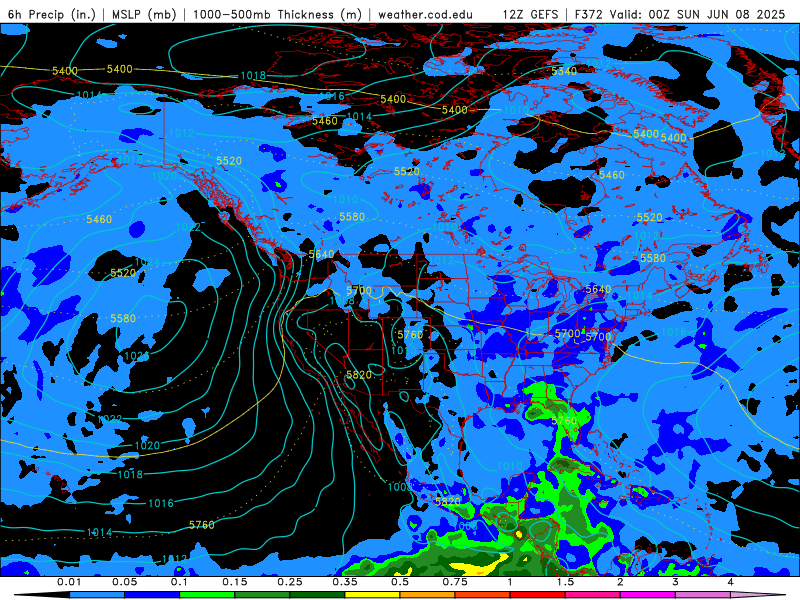Select the '0.15' legend value
Image resolution: width=800 pixels, height=600 pixels.
point(235,582)
